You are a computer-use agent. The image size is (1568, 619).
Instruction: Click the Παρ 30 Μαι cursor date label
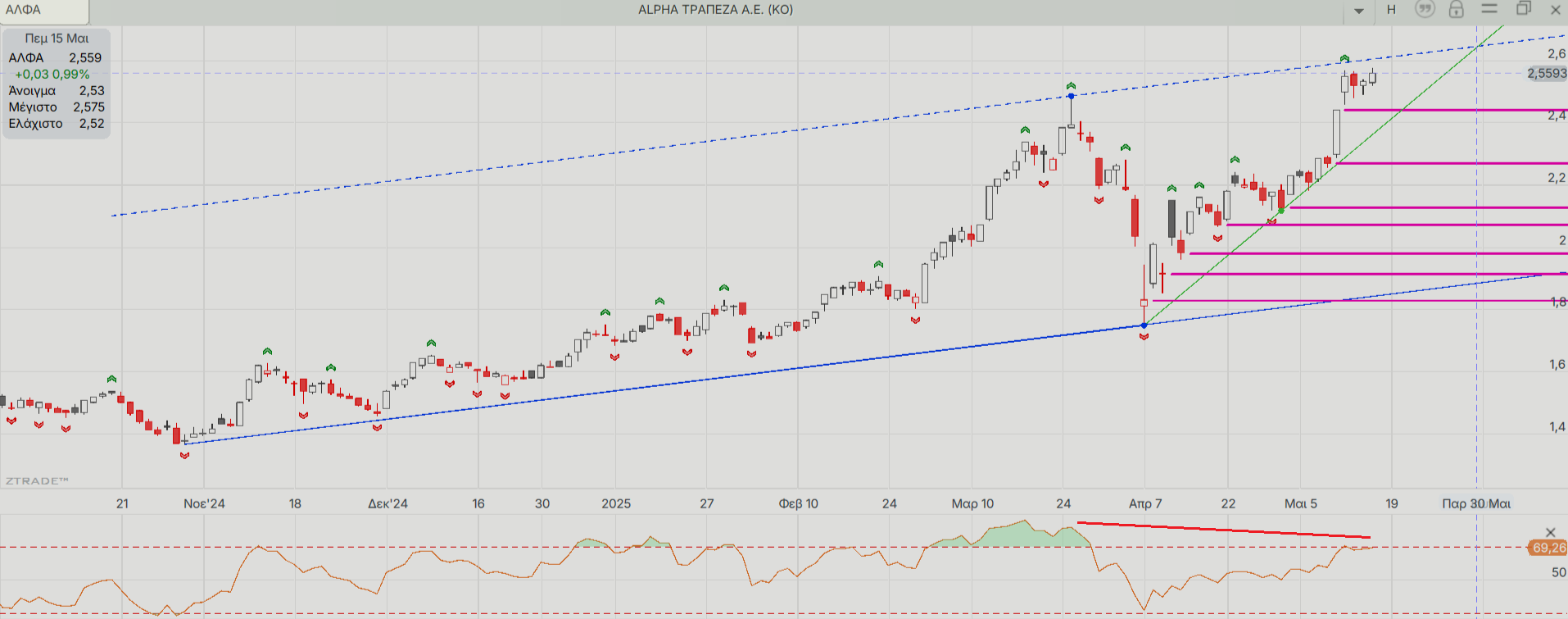point(1476,503)
